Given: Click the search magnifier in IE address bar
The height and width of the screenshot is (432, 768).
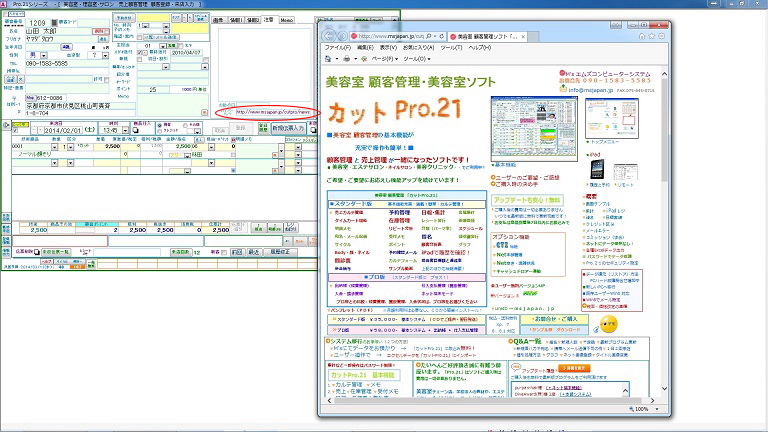Looking at the screenshot, I should [429, 36].
